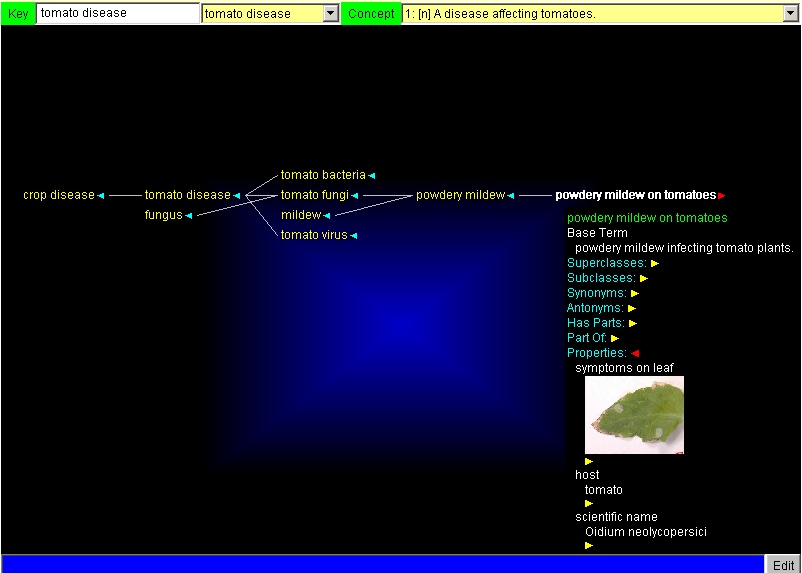Screen dimensions: 802x574
Task: Click the cyan arrow beside fungus
Action: [x=189, y=216]
